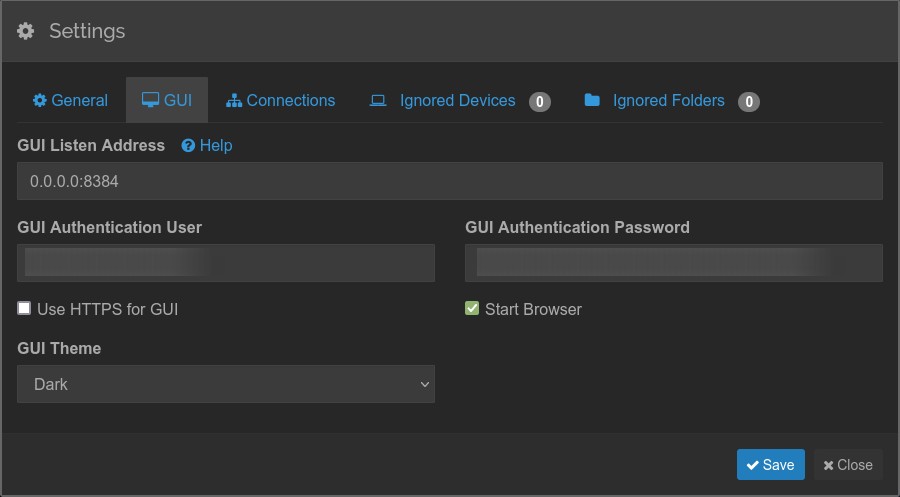The height and width of the screenshot is (497, 900).
Task: Uncheck the Start Browser checkbox
Action: [472, 309]
